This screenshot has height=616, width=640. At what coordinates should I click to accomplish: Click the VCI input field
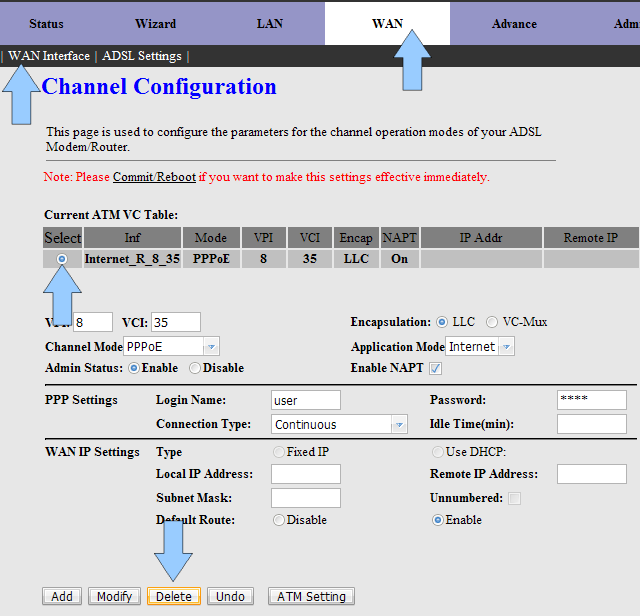[176, 322]
